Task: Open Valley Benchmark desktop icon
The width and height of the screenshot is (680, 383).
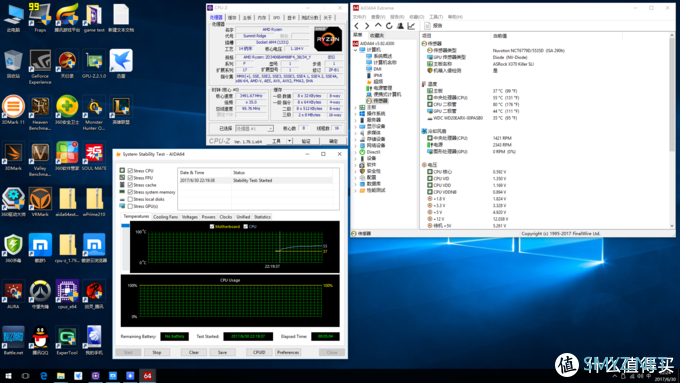Action: [40, 159]
